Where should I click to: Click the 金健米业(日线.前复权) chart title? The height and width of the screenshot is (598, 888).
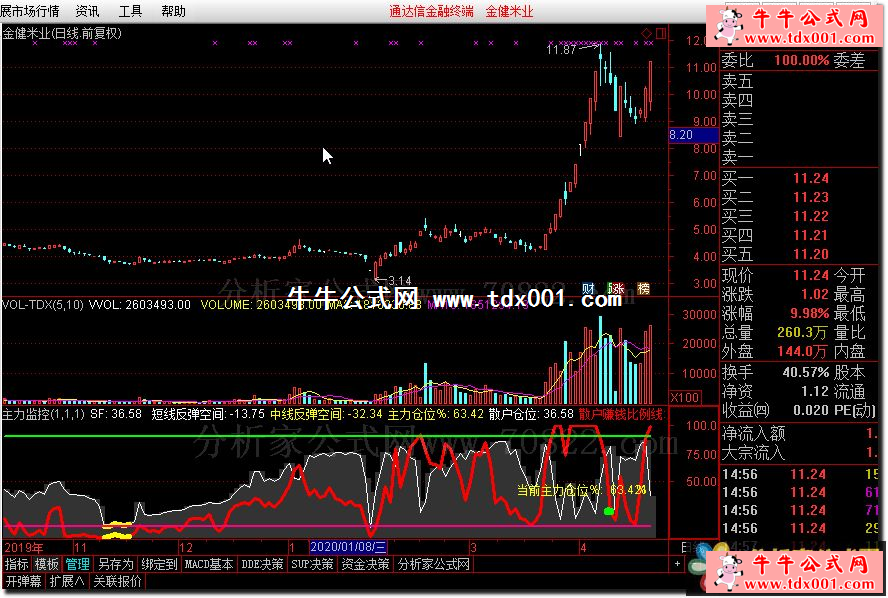(62, 33)
